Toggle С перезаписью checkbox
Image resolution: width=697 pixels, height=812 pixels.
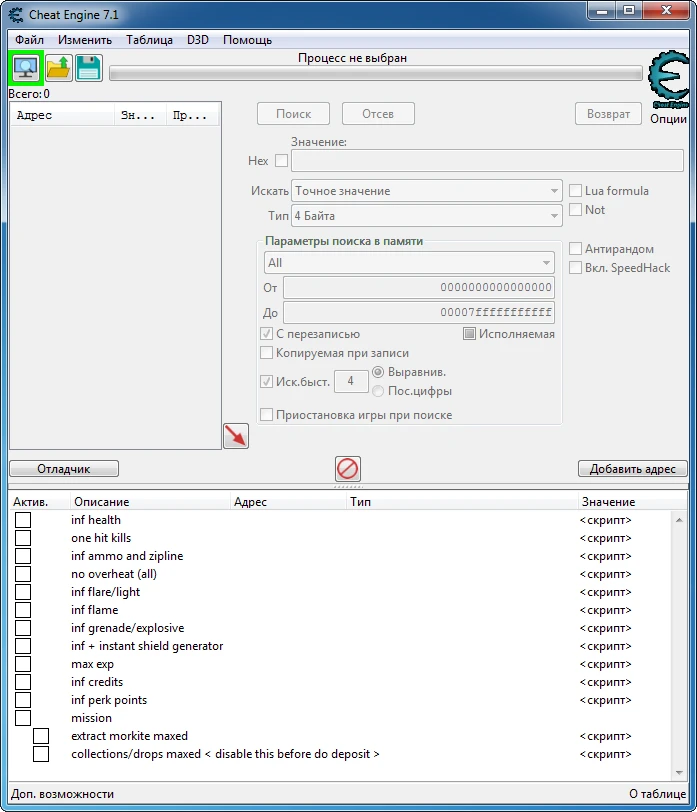tap(266, 334)
